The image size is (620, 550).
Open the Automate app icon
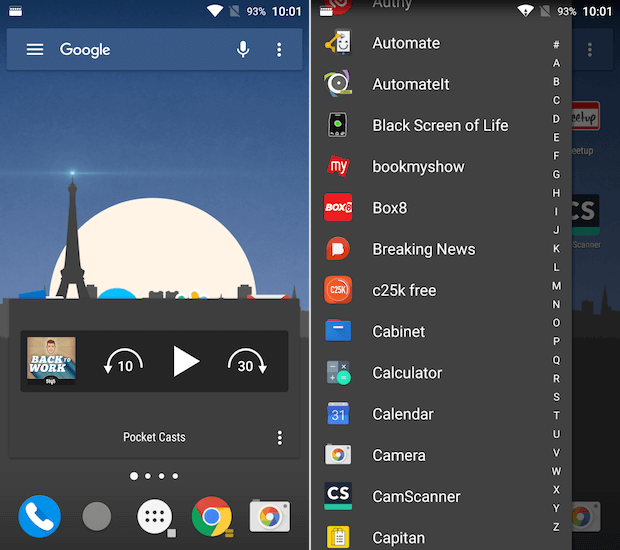coord(338,43)
